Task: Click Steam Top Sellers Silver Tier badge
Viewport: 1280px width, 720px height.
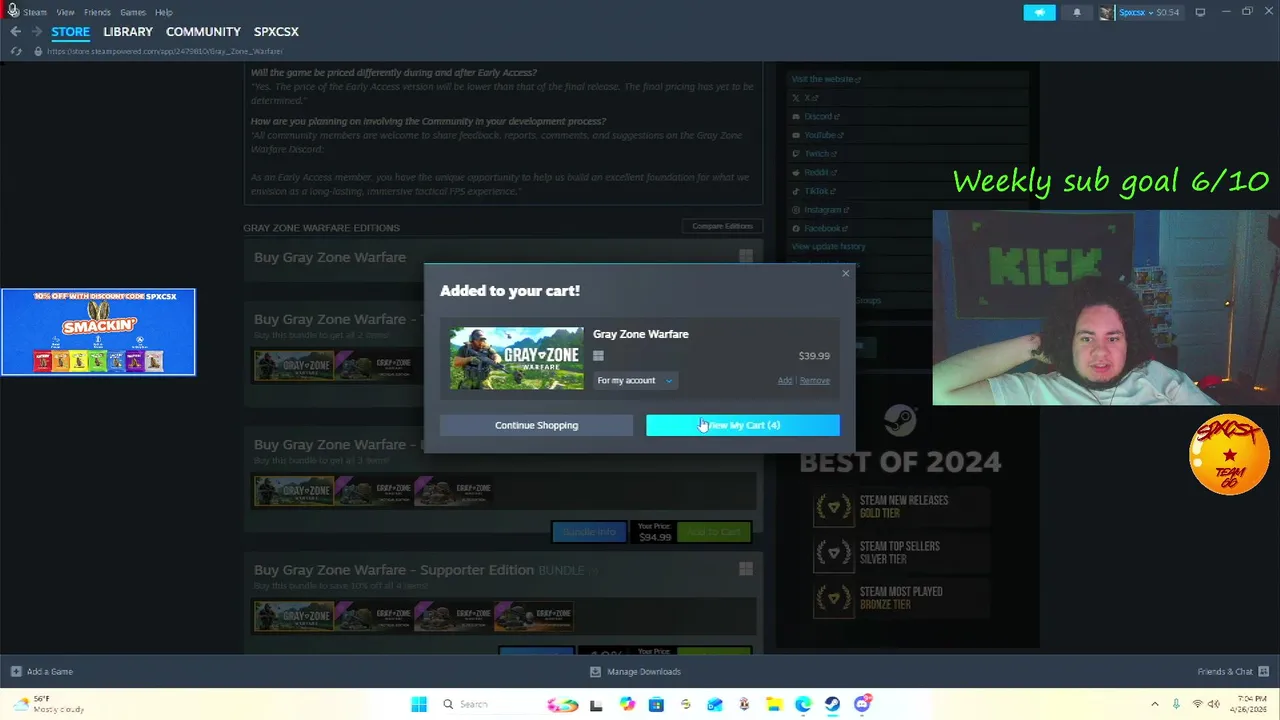Action: 900,553
